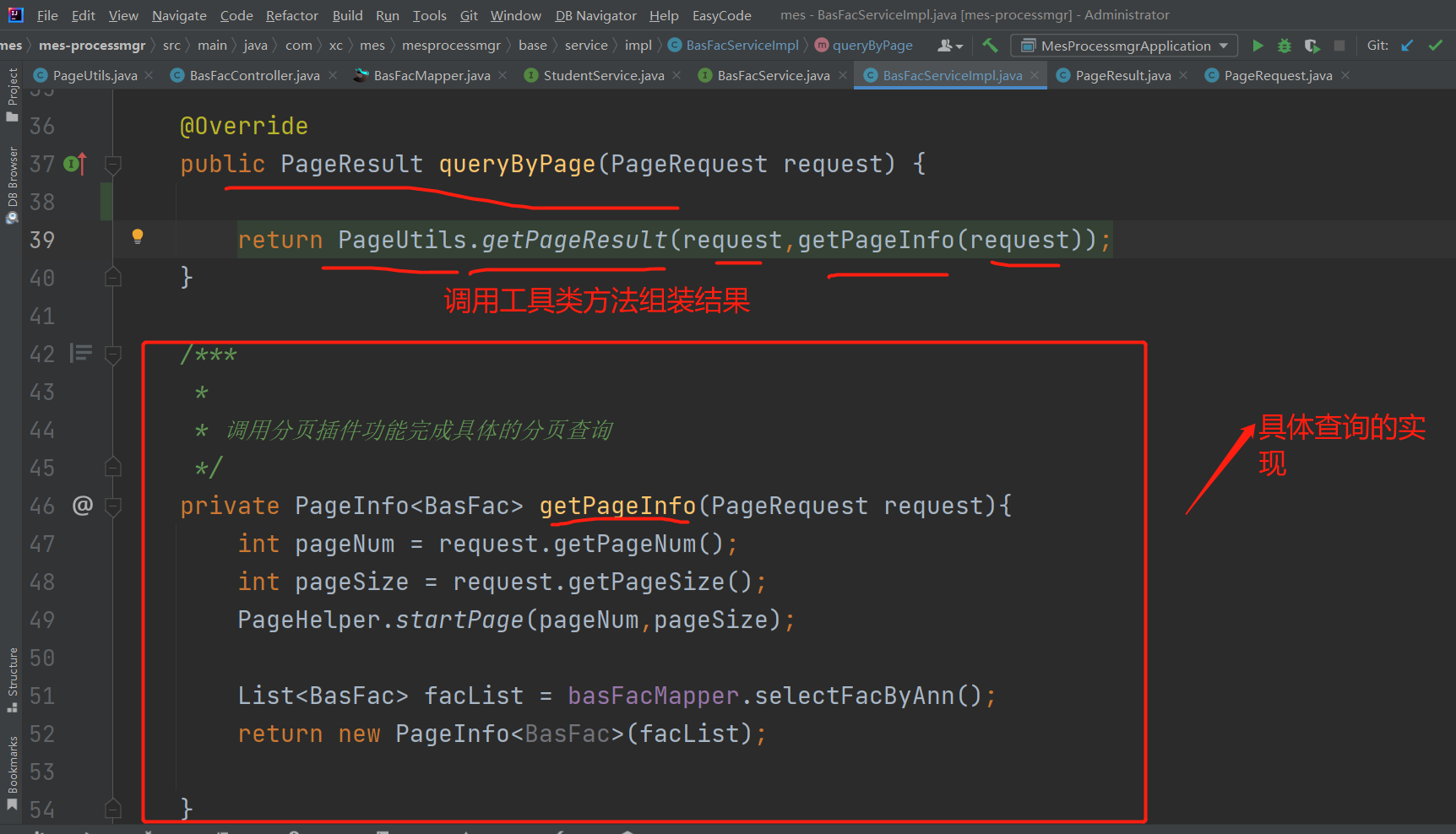Switch to the BasFacMapper.java tab
1456x834 pixels.
[432, 75]
